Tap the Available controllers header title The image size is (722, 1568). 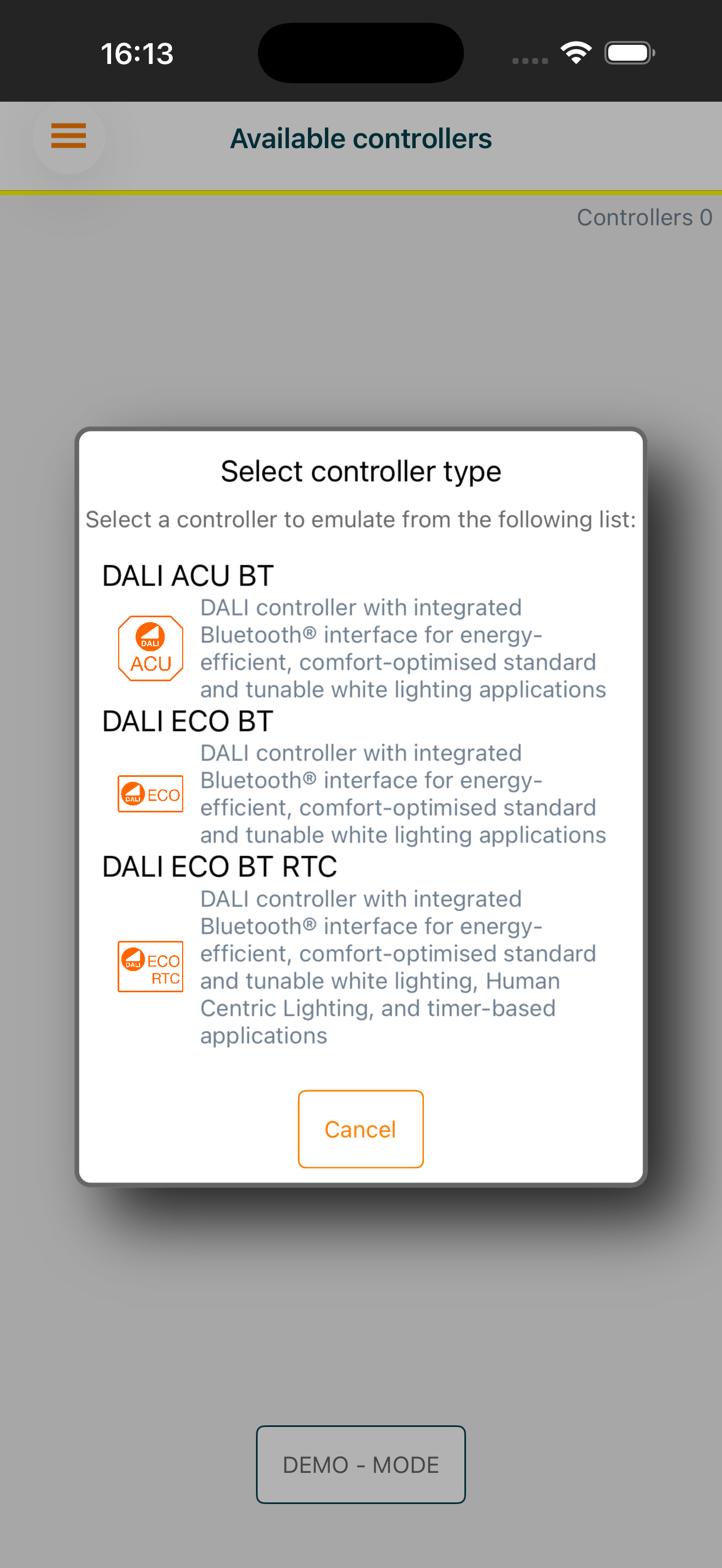click(360, 139)
